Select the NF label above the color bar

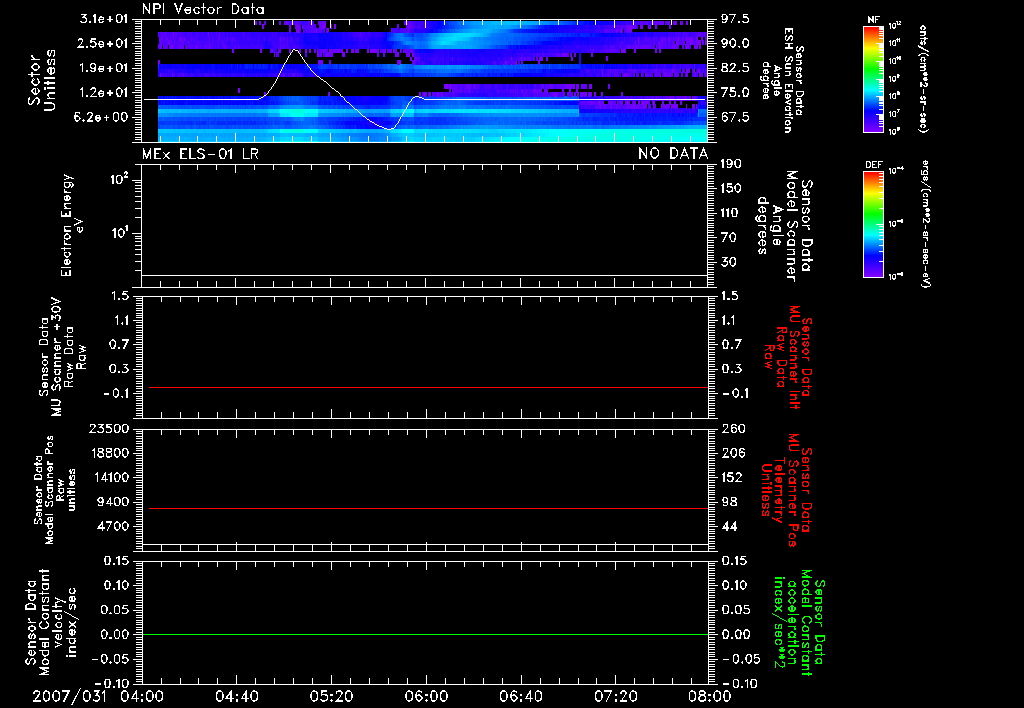(x=873, y=20)
